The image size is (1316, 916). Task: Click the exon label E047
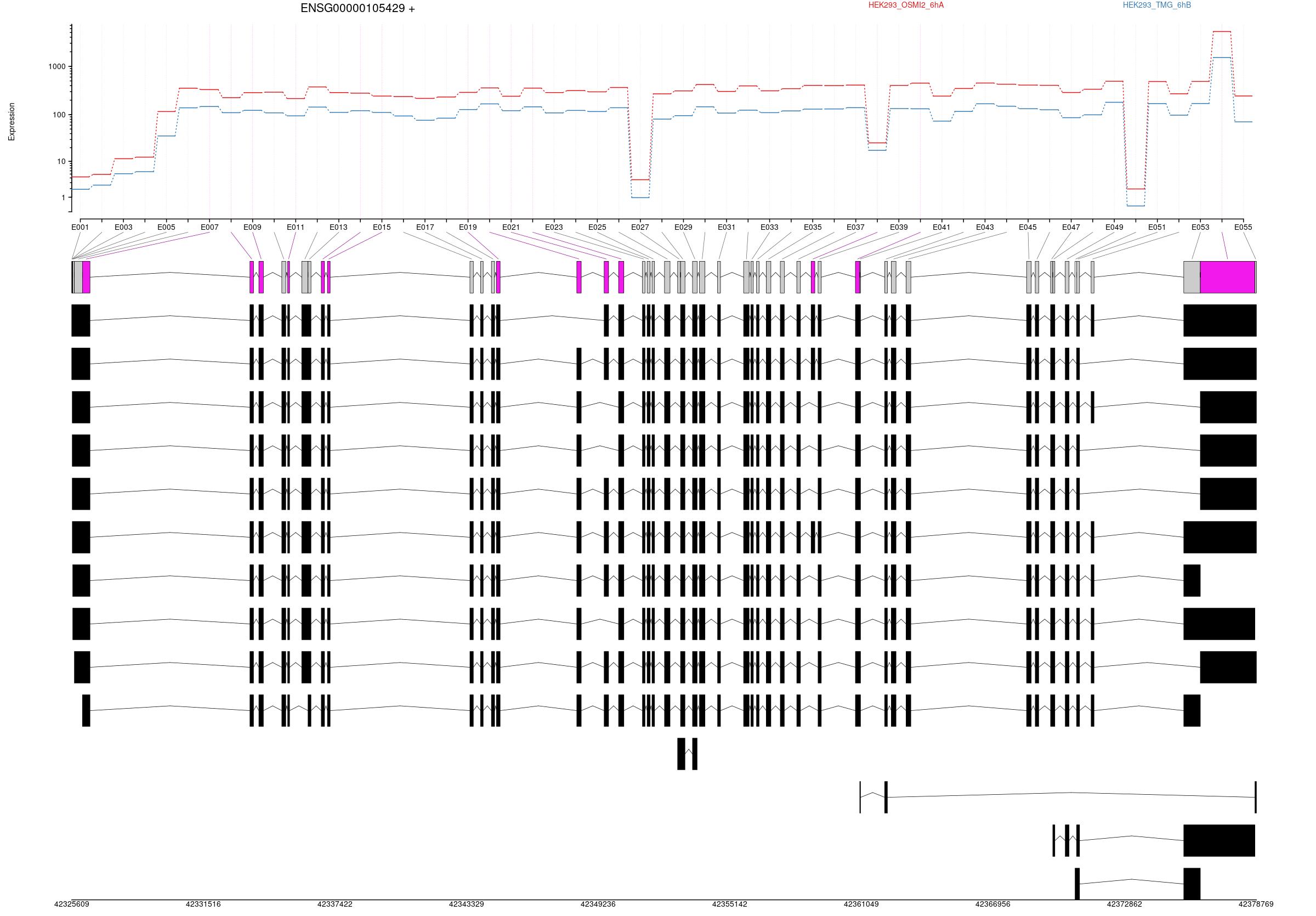tap(1071, 227)
